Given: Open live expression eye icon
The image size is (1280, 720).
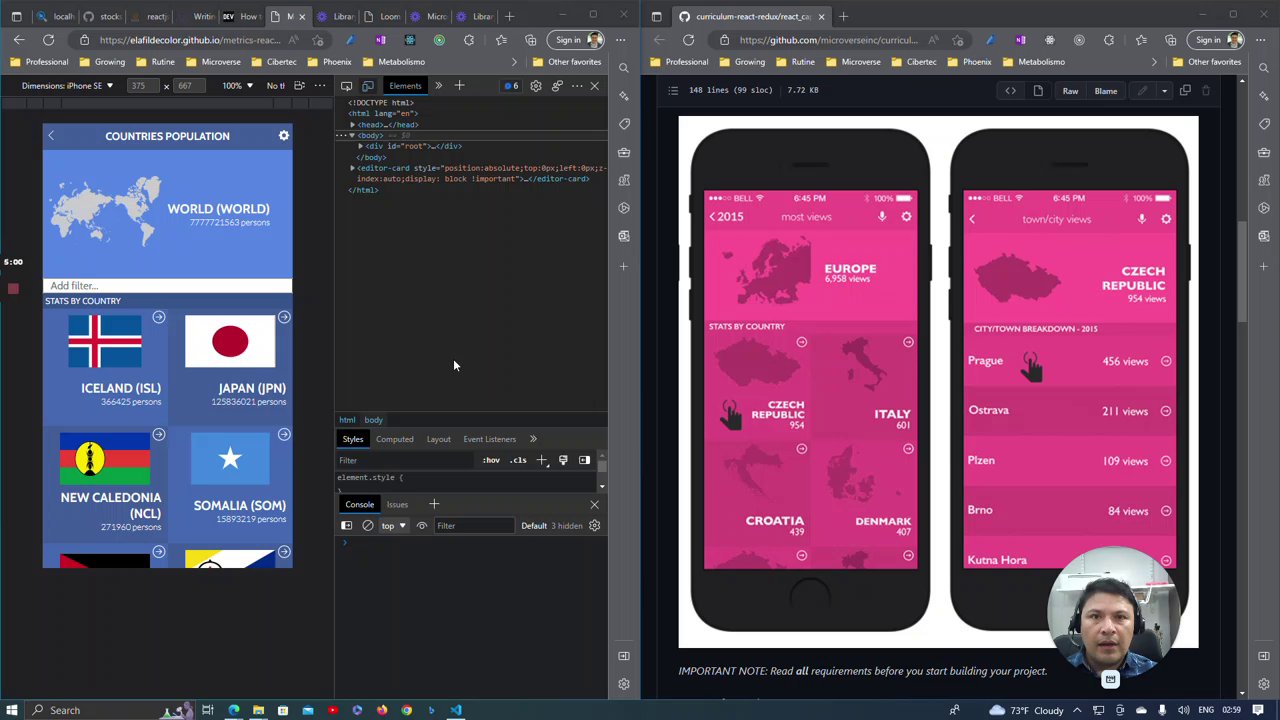Looking at the screenshot, I should [422, 526].
